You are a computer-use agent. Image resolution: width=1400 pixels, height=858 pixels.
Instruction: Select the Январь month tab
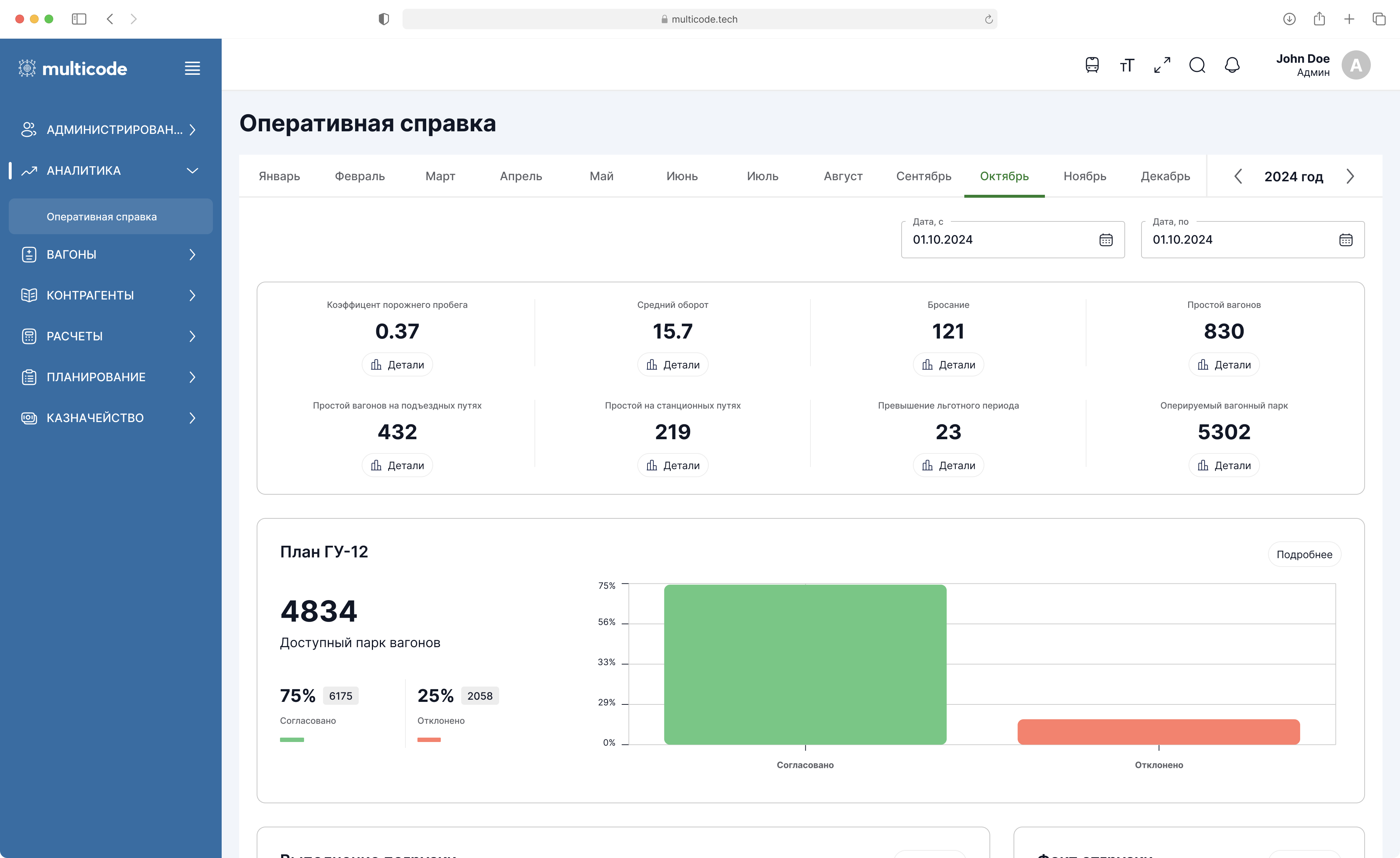tap(280, 176)
